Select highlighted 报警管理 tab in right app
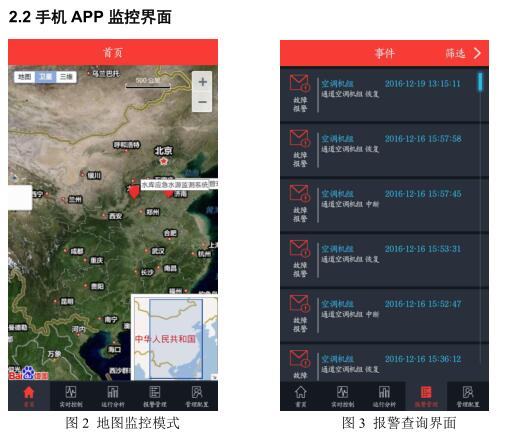 [426, 396]
